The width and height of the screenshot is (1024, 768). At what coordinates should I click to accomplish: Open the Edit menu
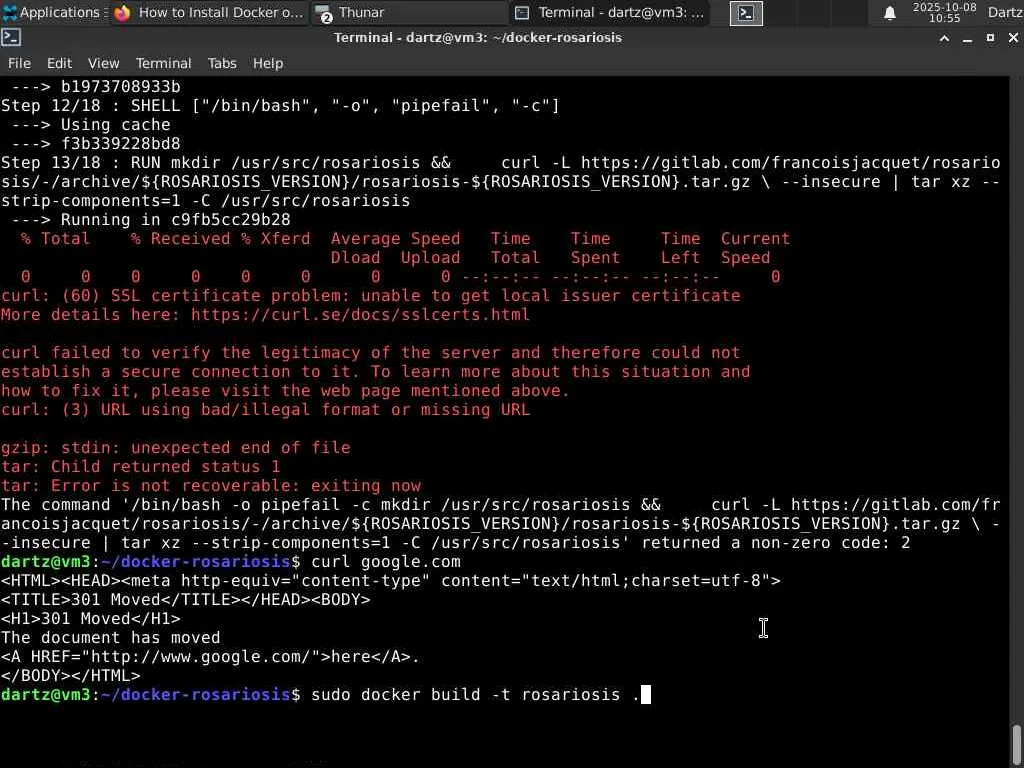coord(59,63)
